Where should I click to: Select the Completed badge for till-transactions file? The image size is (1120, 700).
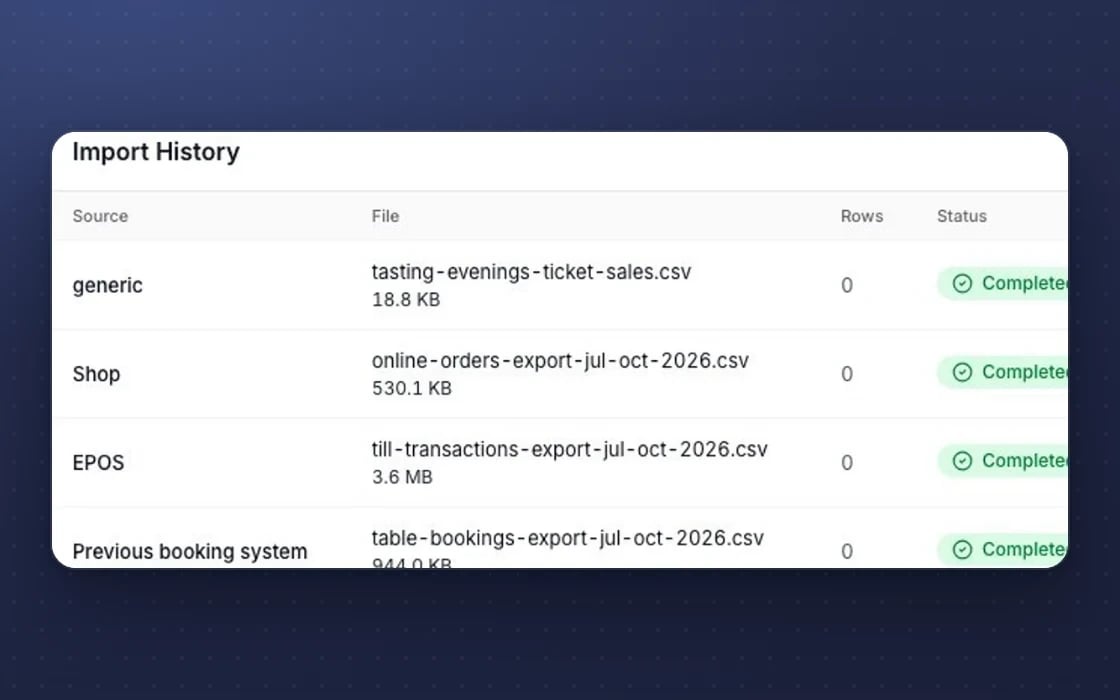pyautogui.click(x=1003, y=461)
